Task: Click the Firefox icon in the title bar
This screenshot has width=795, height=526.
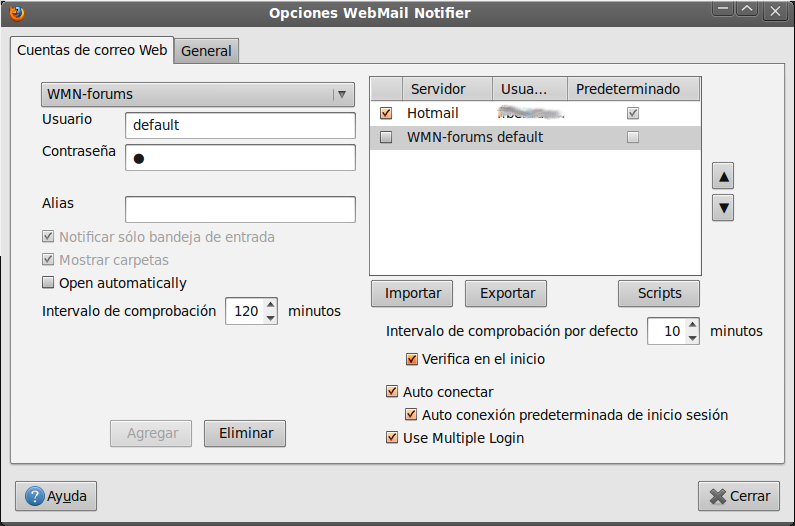Action: pyautogui.click(x=17, y=13)
